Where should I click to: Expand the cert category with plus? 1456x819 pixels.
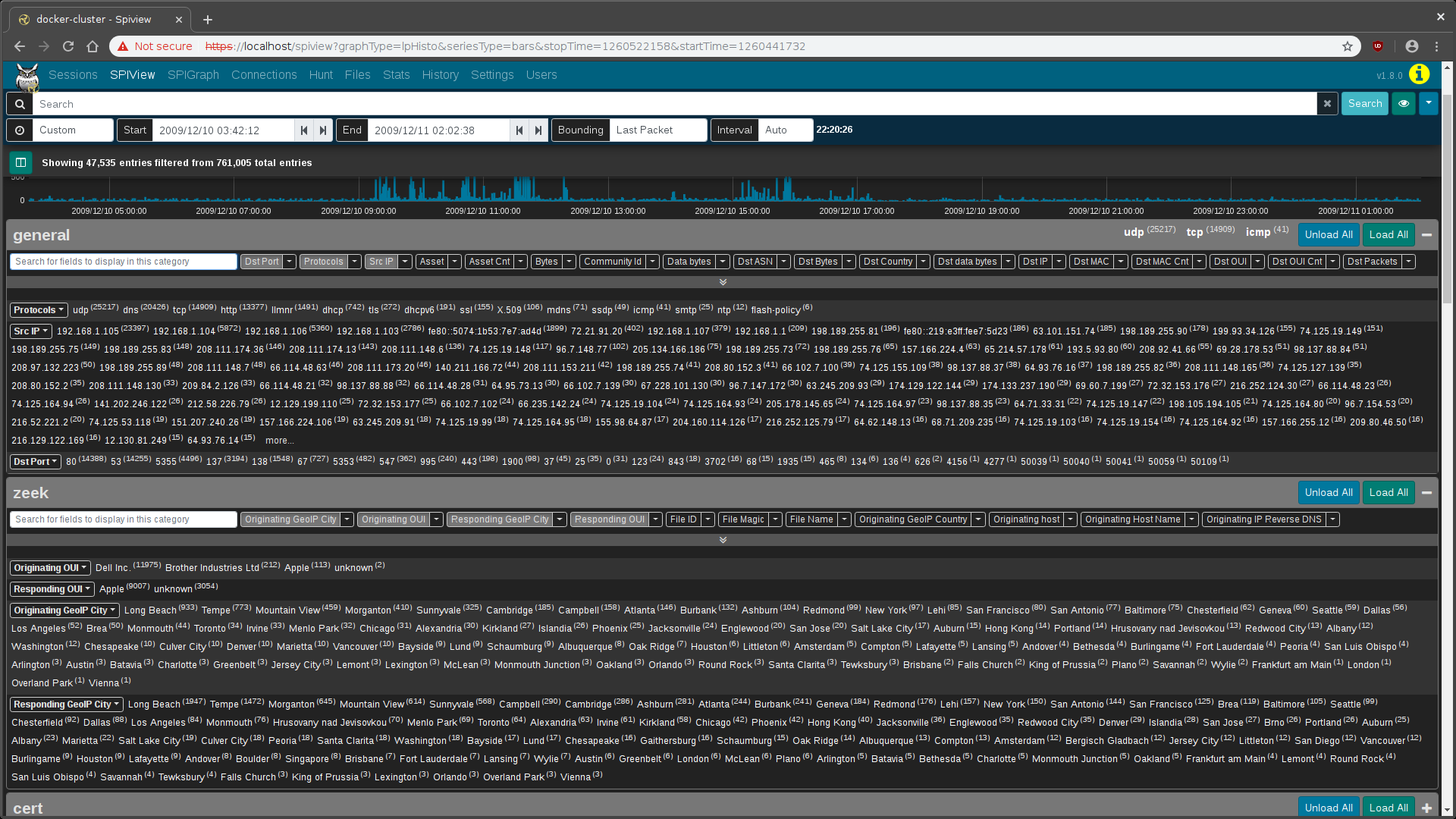coord(1426,808)
